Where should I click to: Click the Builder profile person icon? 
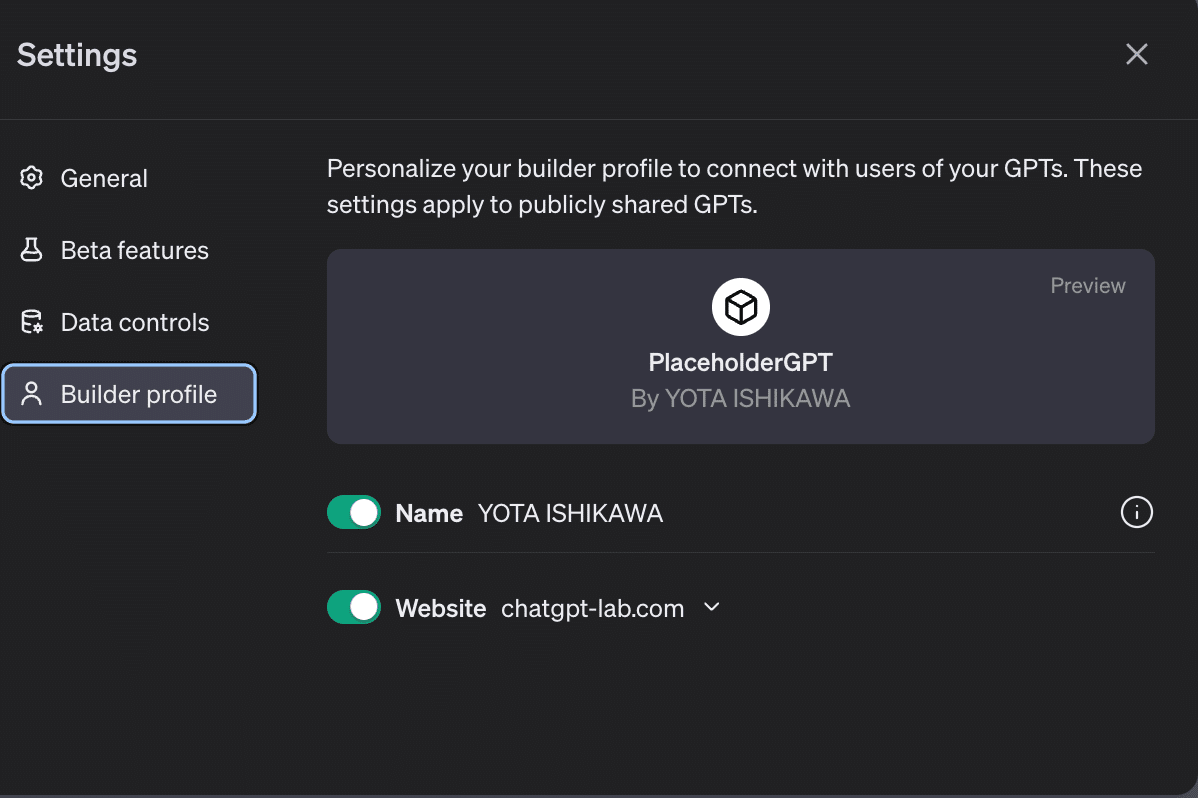[32, 394]
